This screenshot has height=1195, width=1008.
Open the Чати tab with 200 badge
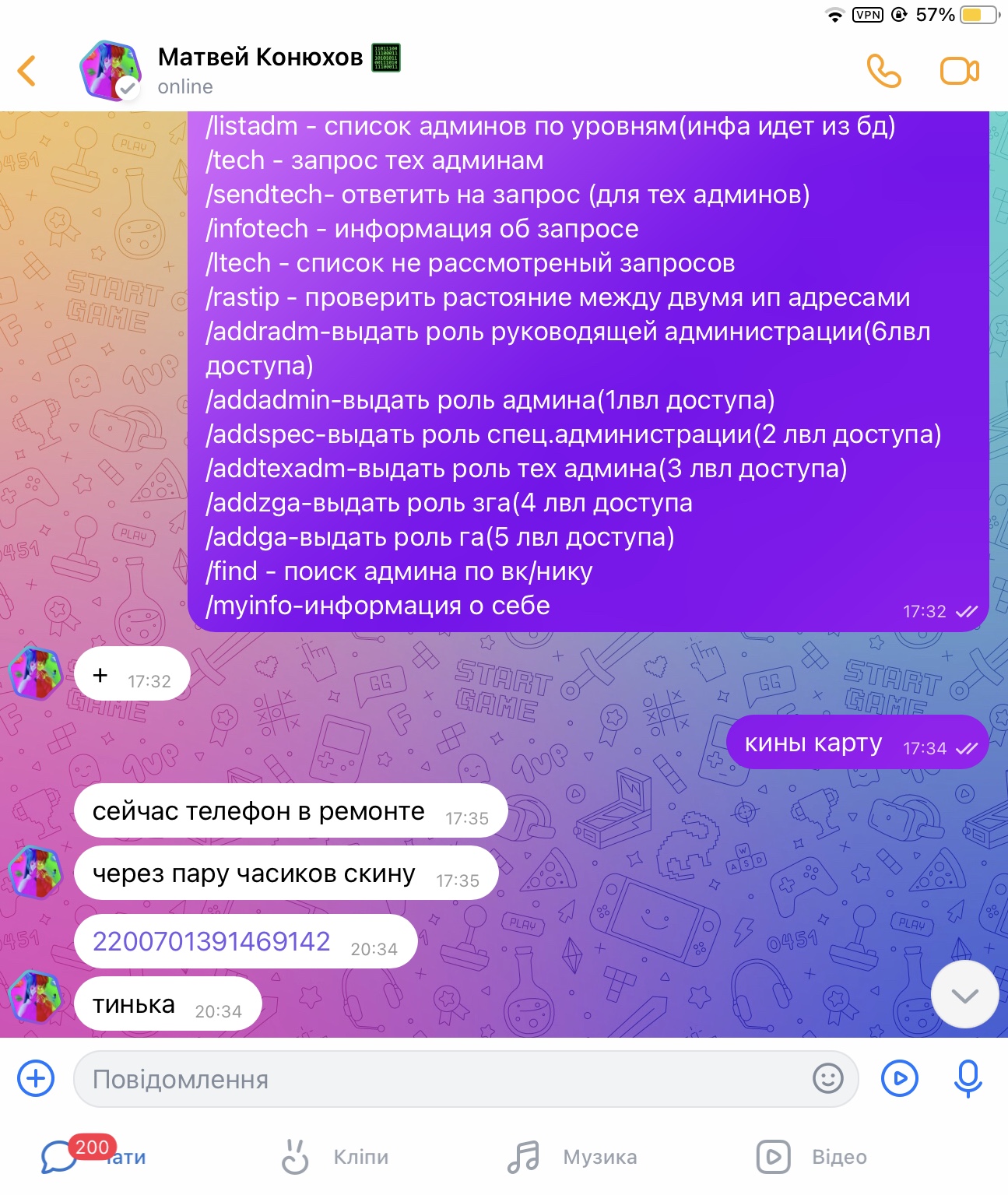click(93, 1157)
